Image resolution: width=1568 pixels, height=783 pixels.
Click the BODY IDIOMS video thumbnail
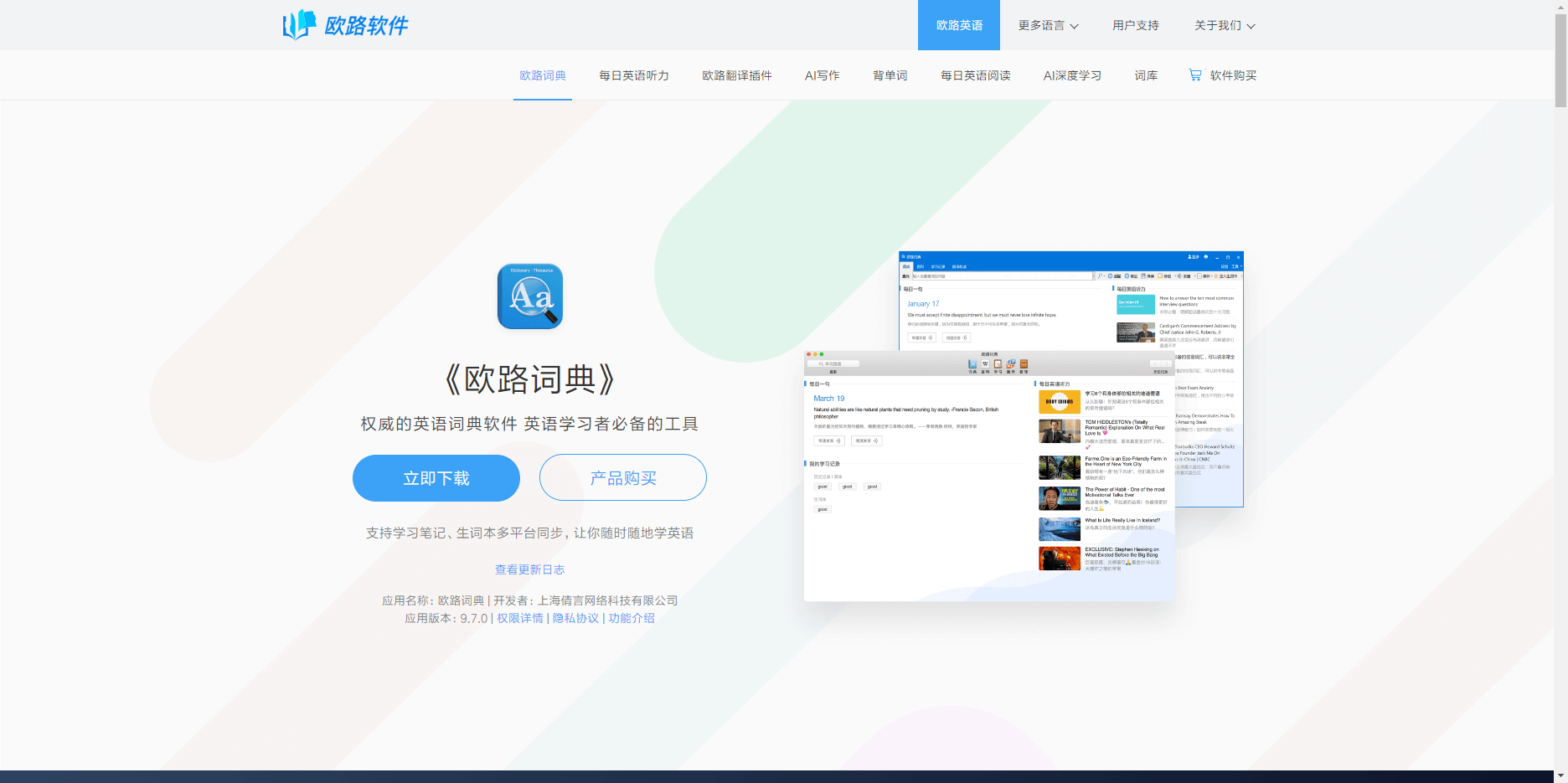(x=1060, y=402)
